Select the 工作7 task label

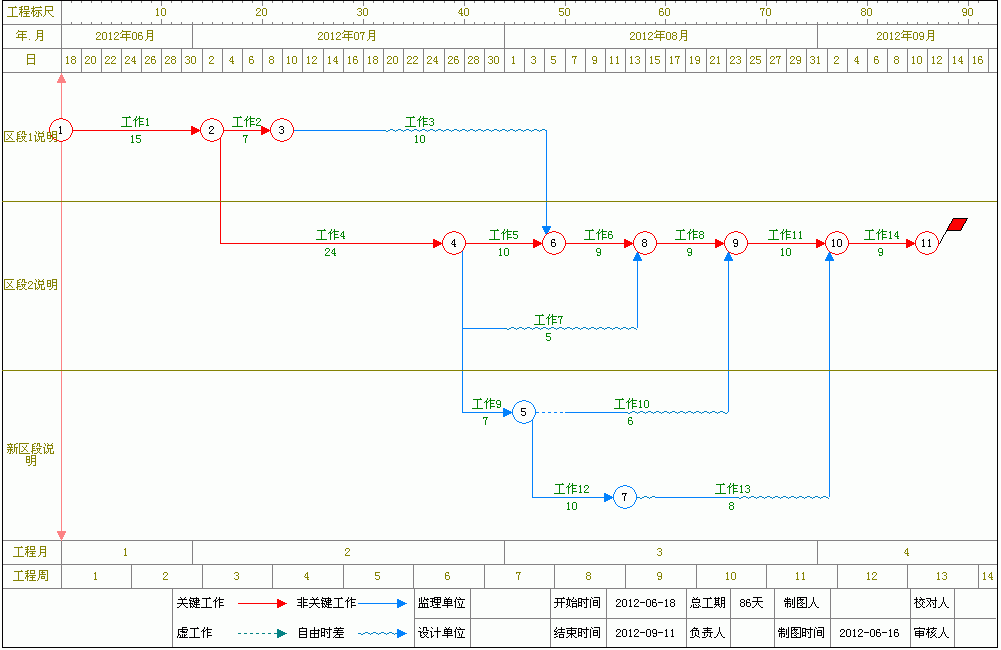click(548, 320)
